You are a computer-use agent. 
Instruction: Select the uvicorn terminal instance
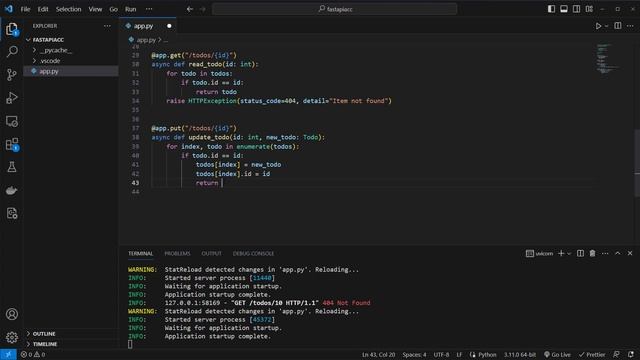539,253
